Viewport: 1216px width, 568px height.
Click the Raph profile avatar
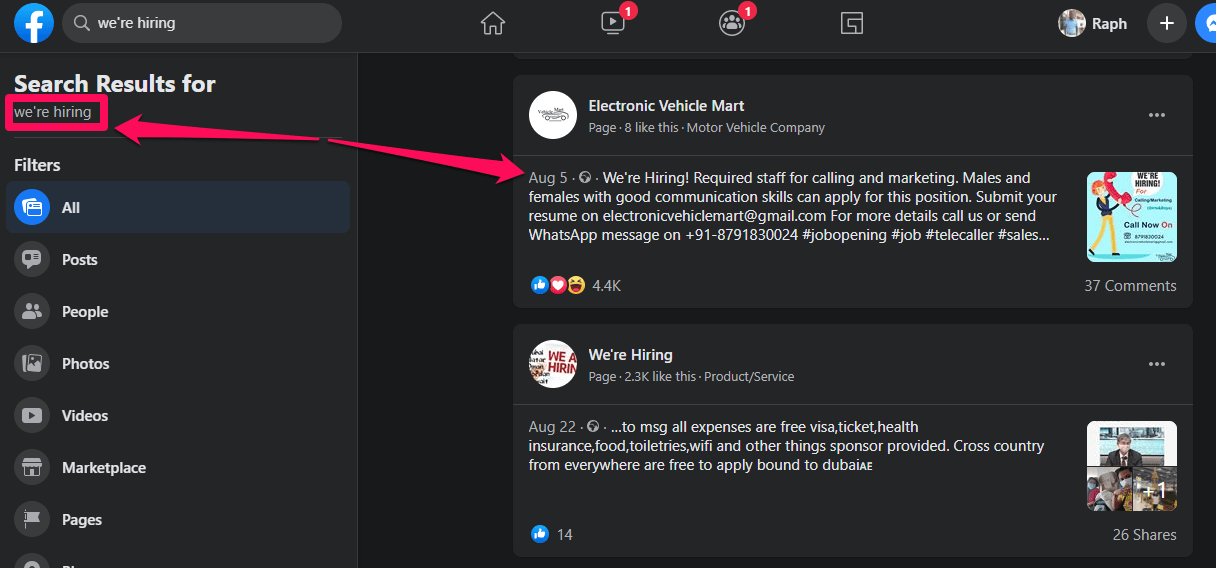pyautogui.click(x=1072, y=23)
